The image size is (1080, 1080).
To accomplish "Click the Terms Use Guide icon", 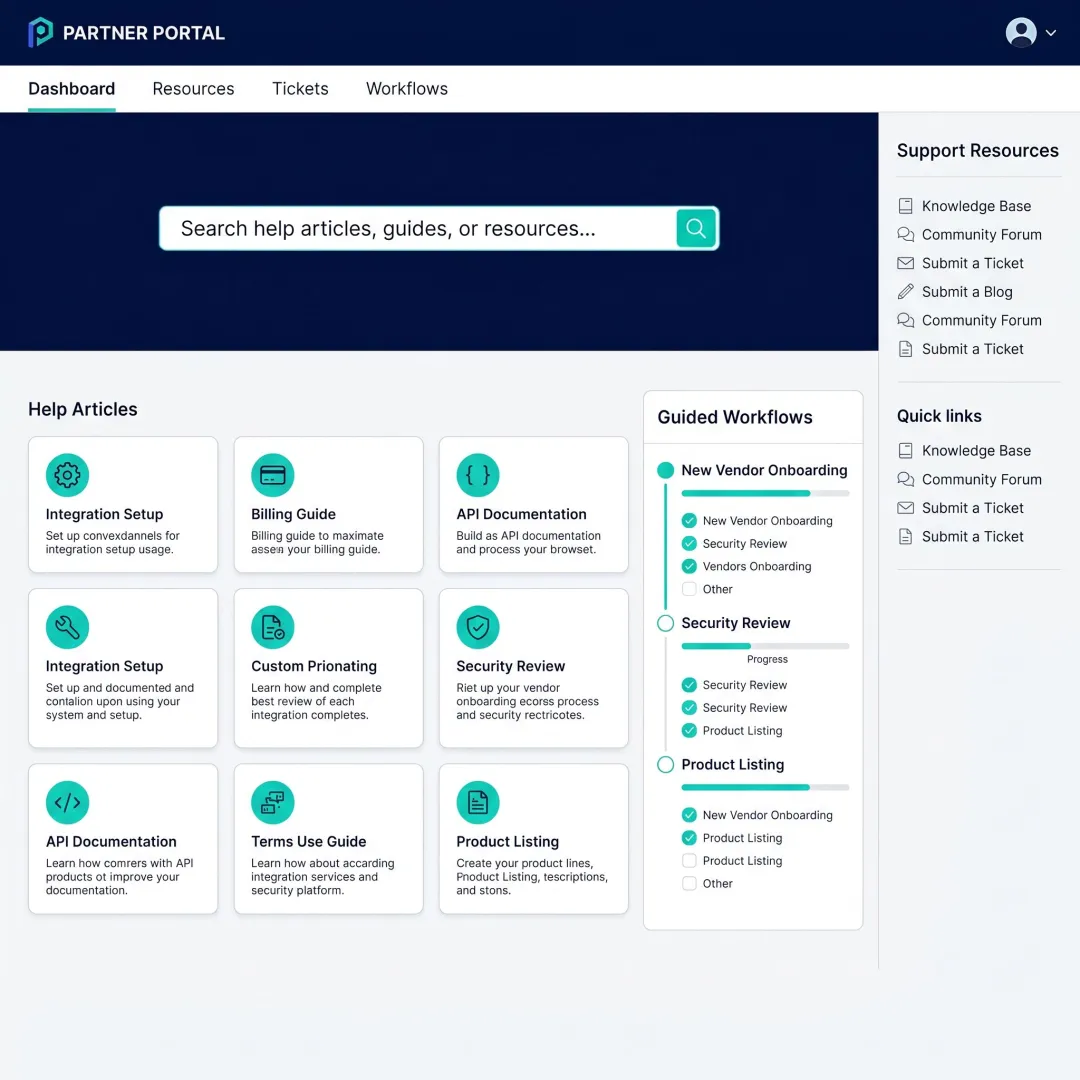I will click(x=272, y=802).
